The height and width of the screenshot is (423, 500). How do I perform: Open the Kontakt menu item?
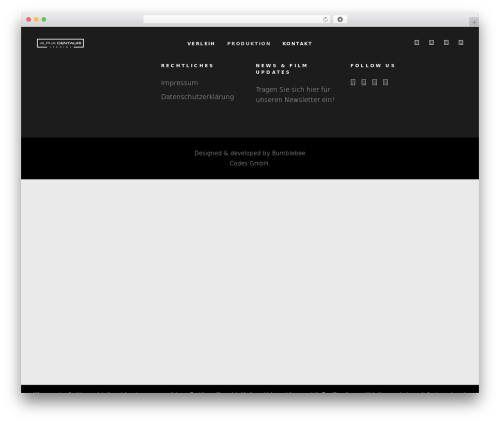click(x=297, y=44)
